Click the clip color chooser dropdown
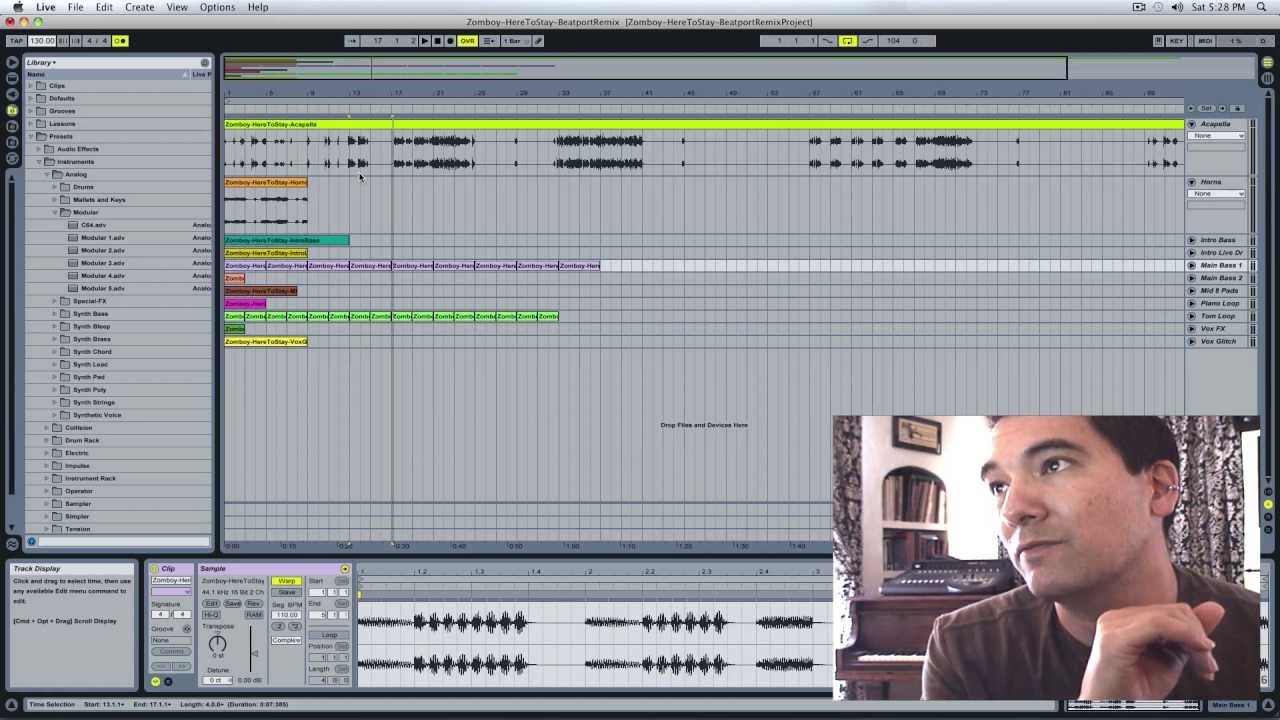 pyautogui.click(x=171, y=592)
